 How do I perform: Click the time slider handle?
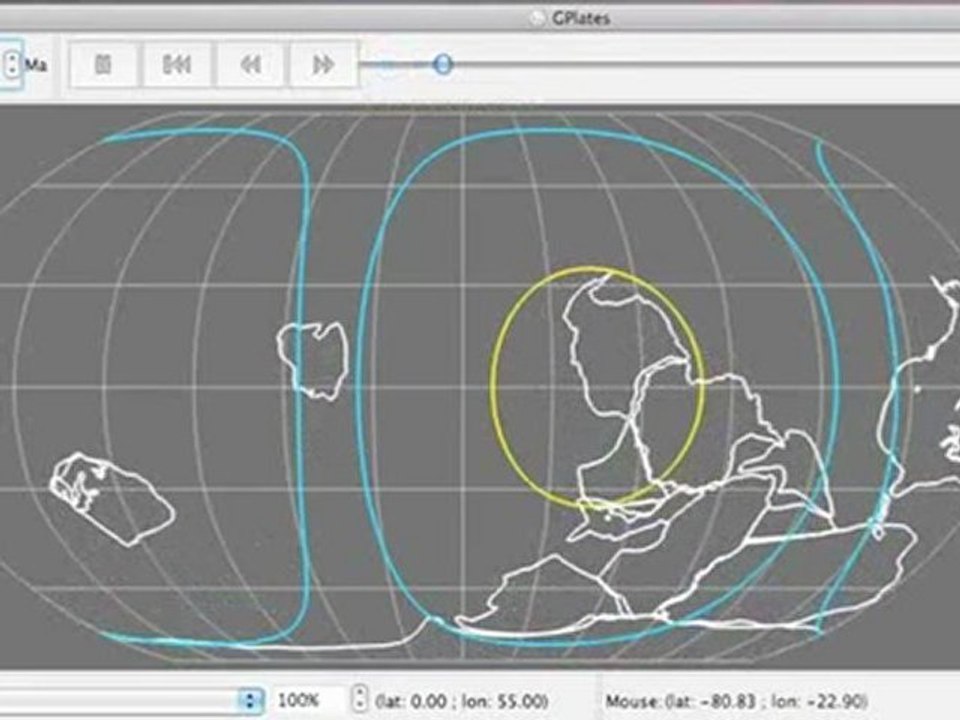point(443,64)
